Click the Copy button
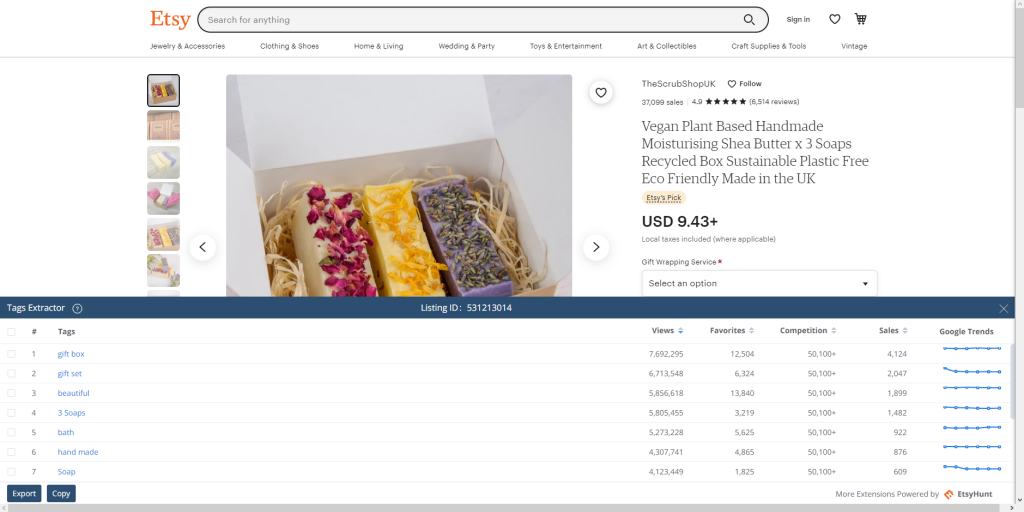The height and width of the screenshot is (512, 1024). pyautogui.click(x=61, y=493)
